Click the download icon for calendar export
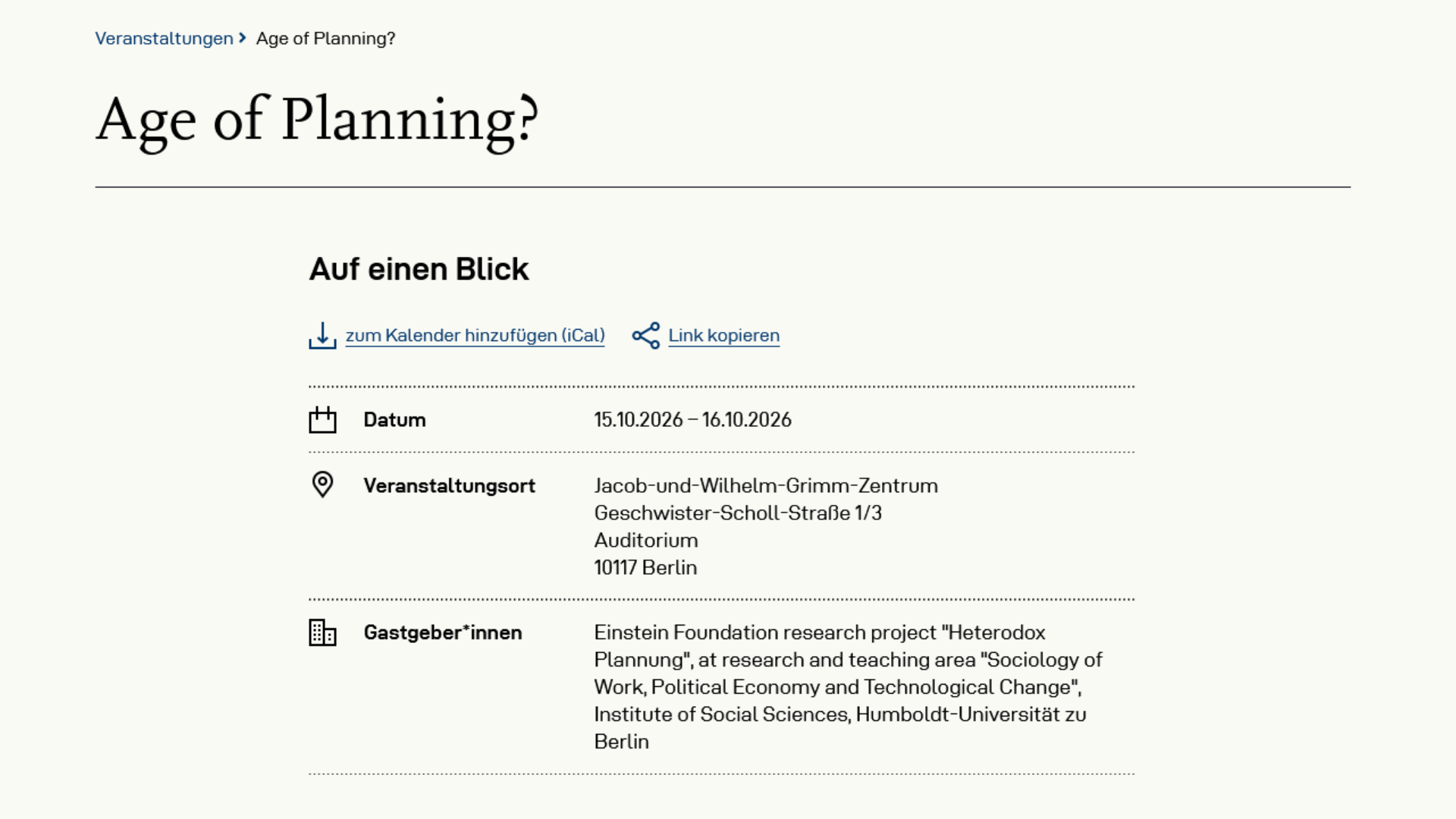The image size is (1456, 819). 322,335
